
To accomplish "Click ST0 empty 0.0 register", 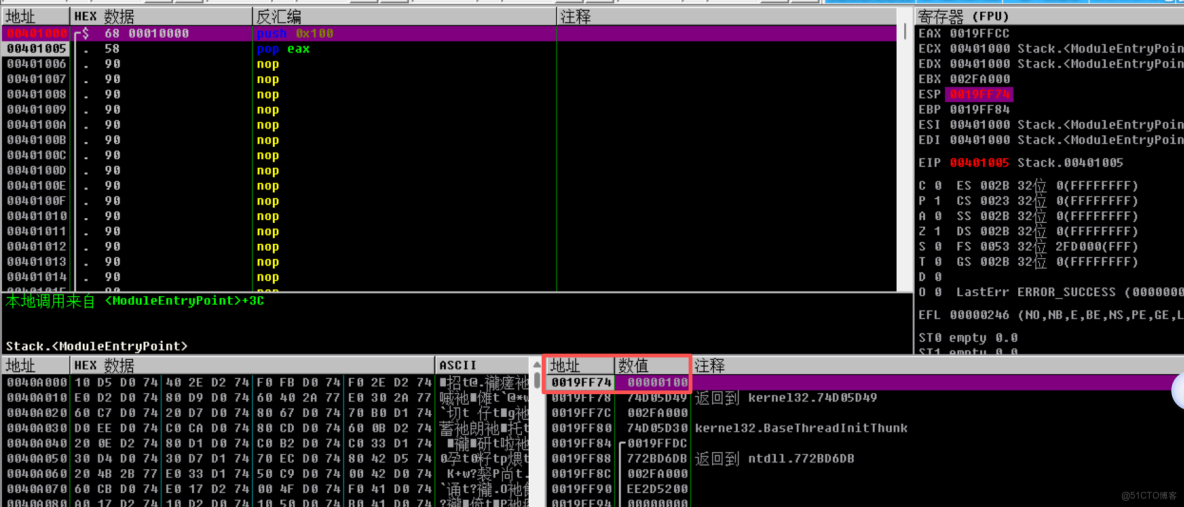I will click(968, 338).
